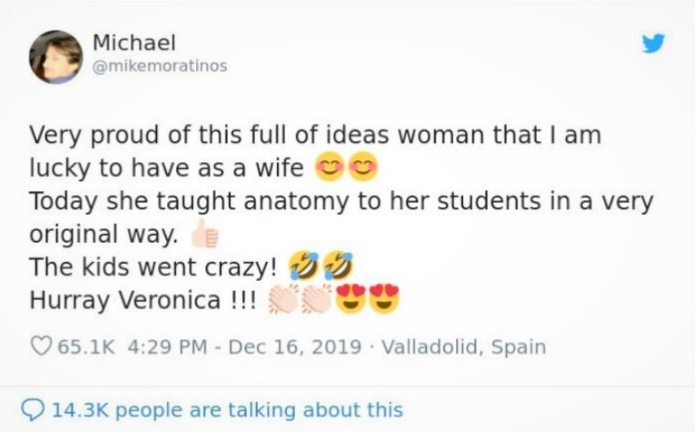Image resolution: width=697 pixels, height=435 pixels.
Task: Click the Twitter bird logo
Action: (x=652, y=44)
